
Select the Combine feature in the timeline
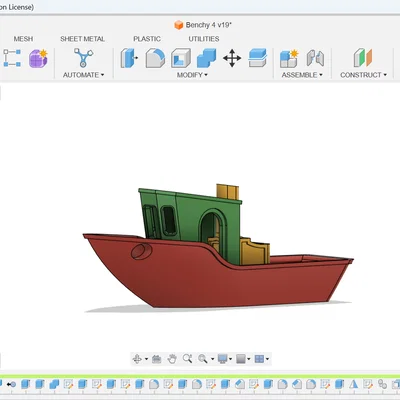[x=54, y=384]
